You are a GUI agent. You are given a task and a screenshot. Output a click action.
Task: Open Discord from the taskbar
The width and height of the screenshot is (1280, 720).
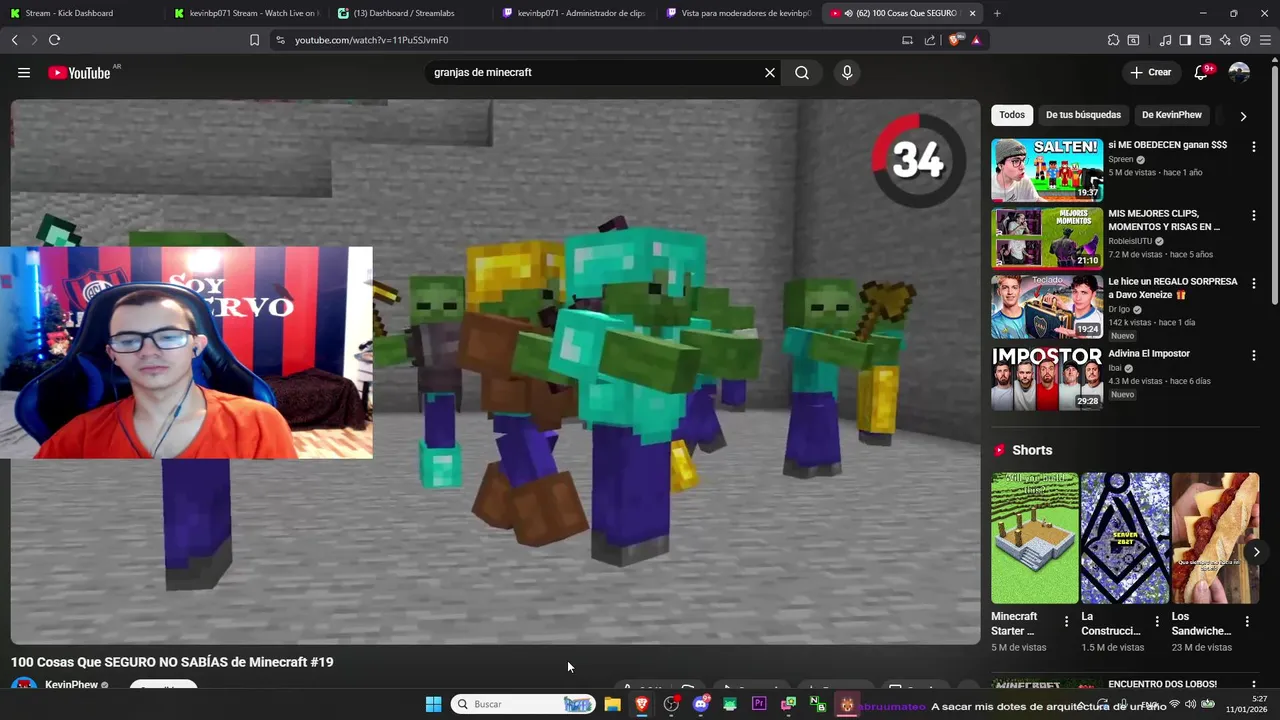click(701, 704)
